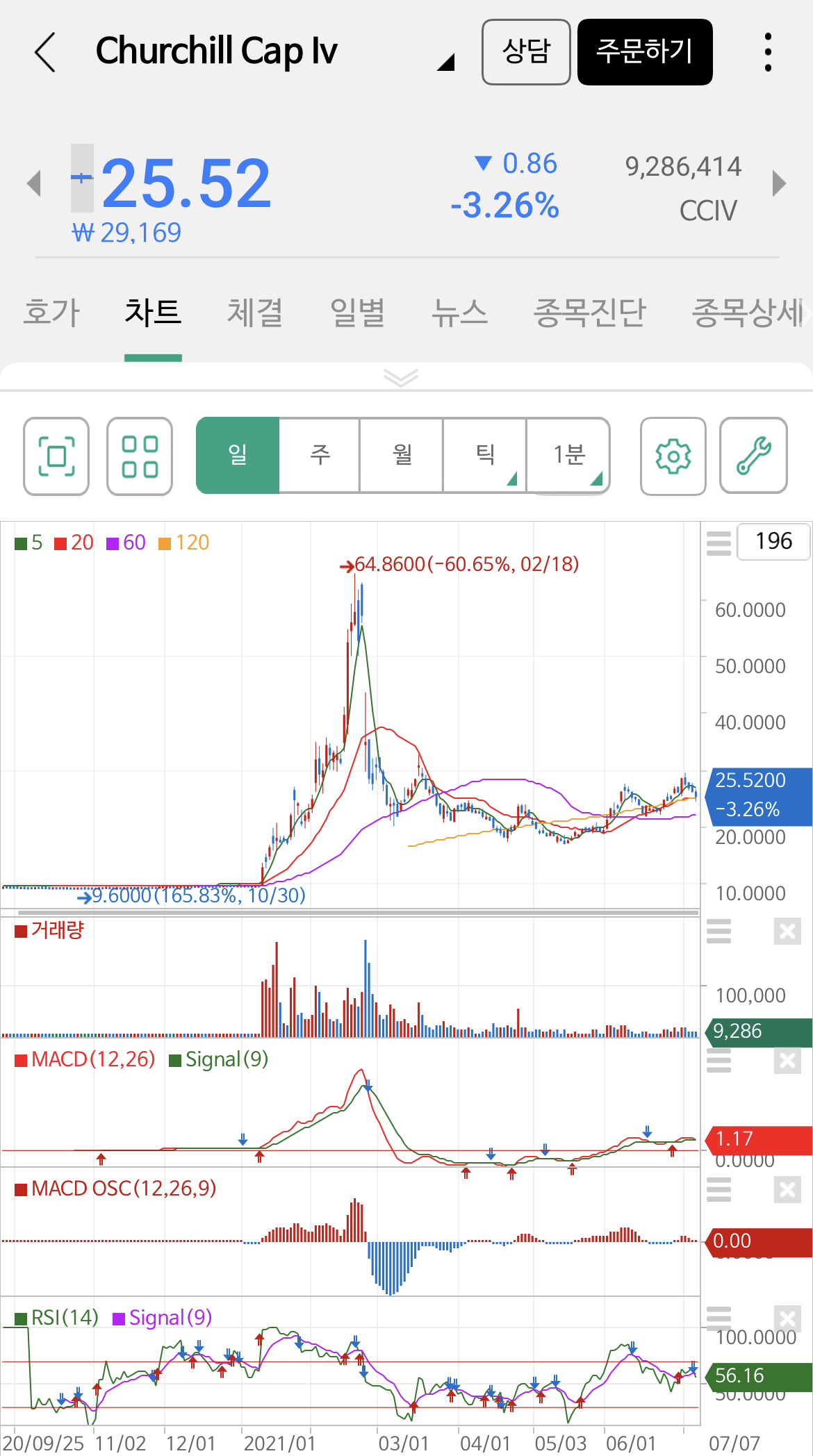Image resolution: width=813 pixels, height=1456 pixels.
Task: Click the red 1.17 MACD axis tag
Action: click(759, 1139)
